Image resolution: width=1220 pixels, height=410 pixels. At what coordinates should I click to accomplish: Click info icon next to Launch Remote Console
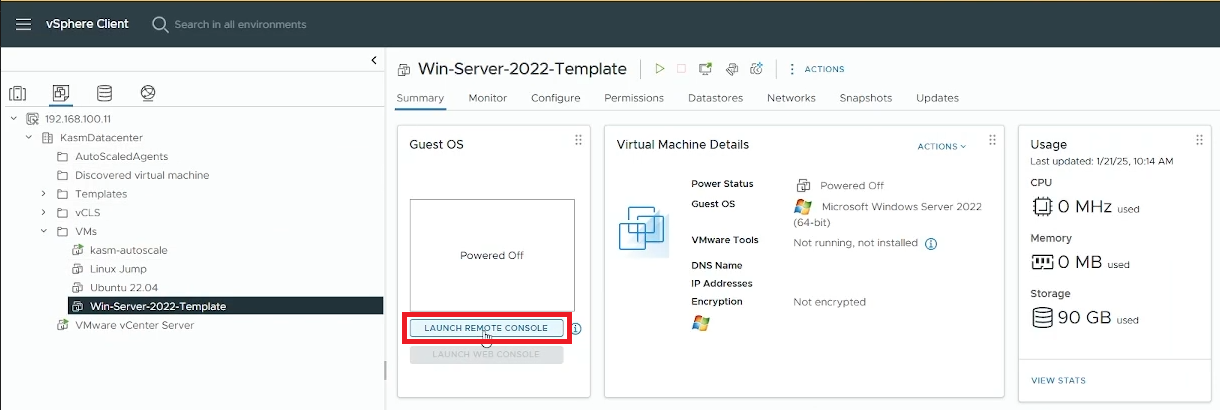point(576,328)
